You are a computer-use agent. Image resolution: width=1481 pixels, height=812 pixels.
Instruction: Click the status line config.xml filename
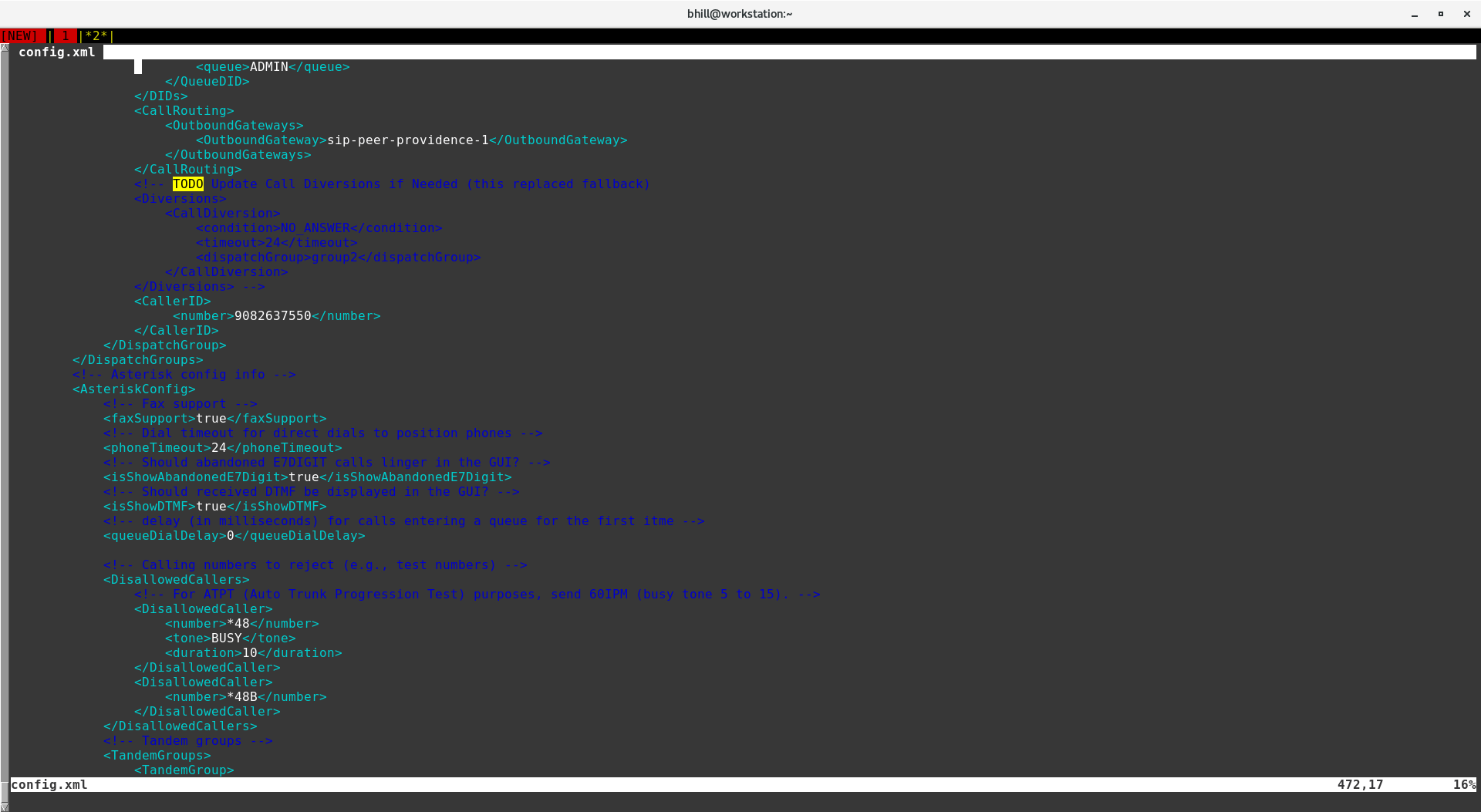tap(49, 784)
